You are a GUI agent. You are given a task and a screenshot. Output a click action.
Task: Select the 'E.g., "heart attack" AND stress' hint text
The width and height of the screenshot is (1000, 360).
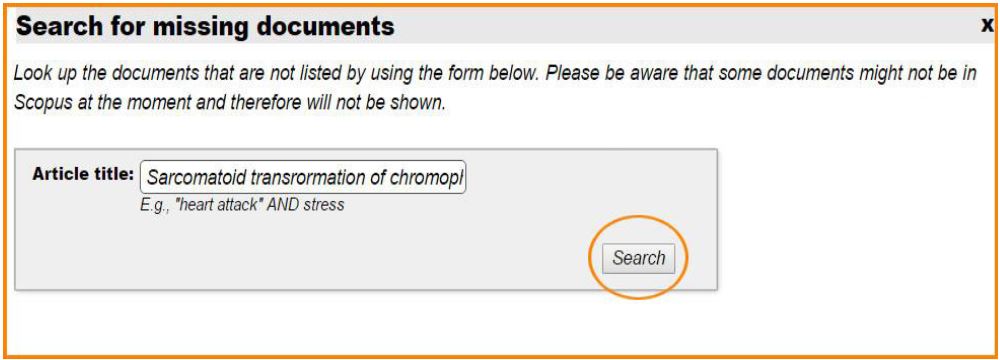[x=242, y=205]
